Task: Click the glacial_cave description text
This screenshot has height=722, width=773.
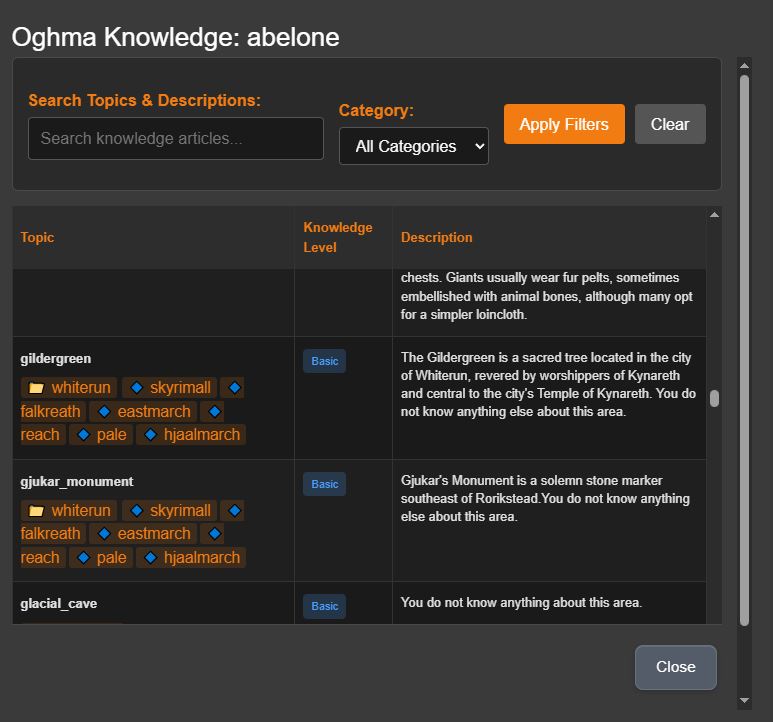Action: pos(521,603)
